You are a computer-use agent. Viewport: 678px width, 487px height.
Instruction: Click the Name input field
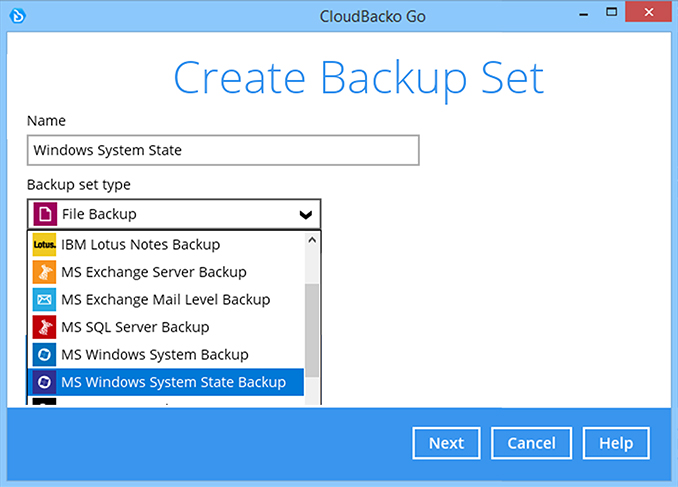click(223, 150)
